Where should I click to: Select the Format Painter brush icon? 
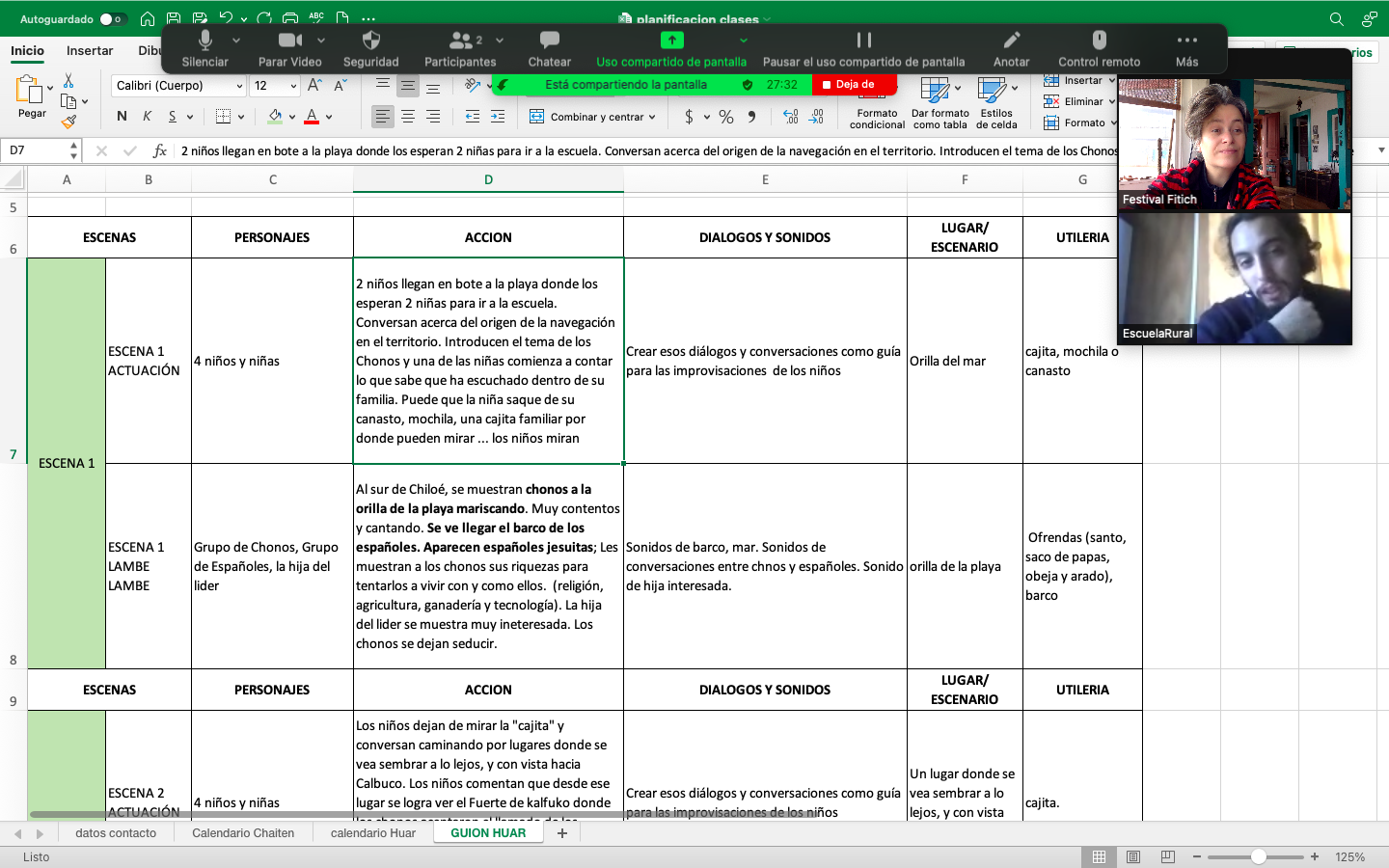pos(68,122)
